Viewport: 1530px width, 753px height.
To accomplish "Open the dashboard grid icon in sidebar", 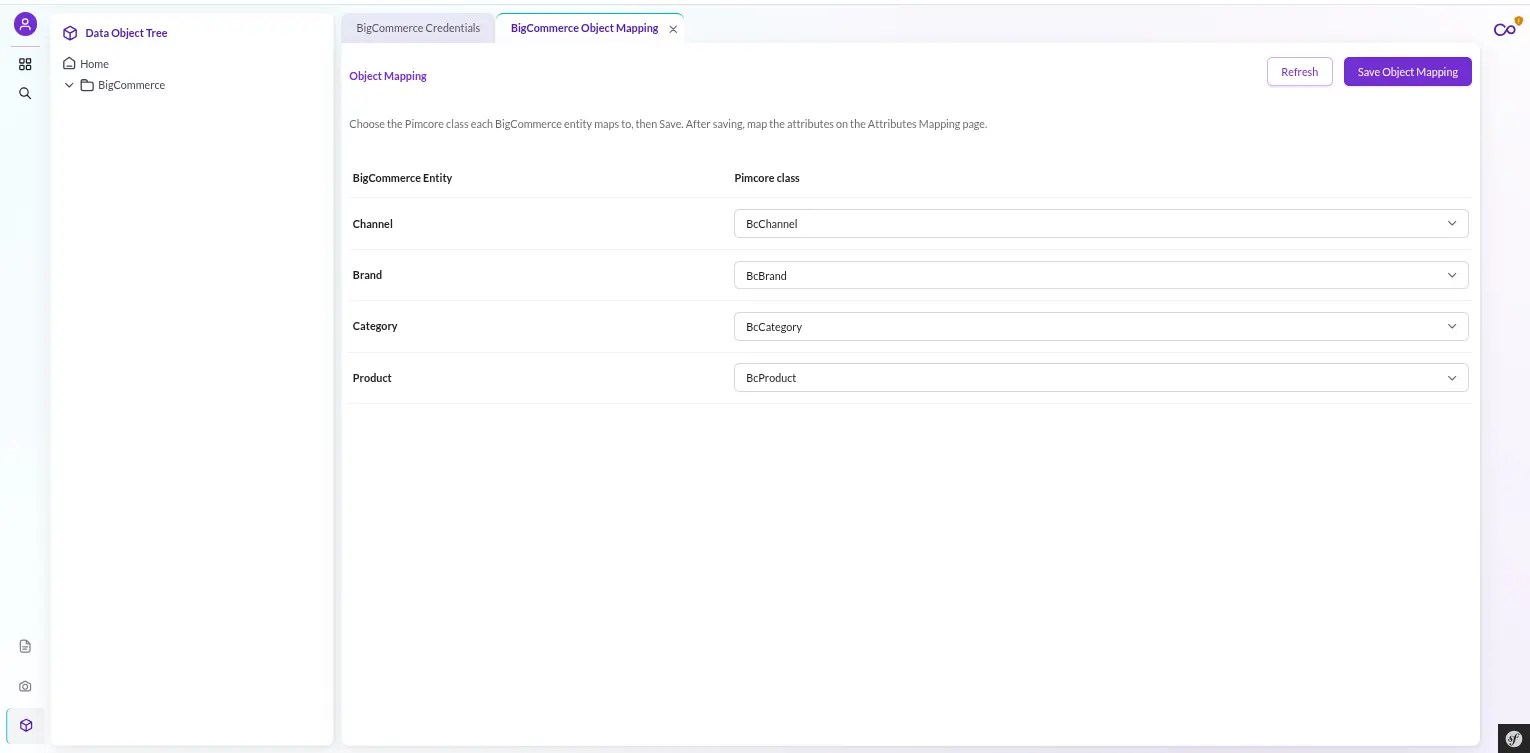I will [x=25, y=64].
